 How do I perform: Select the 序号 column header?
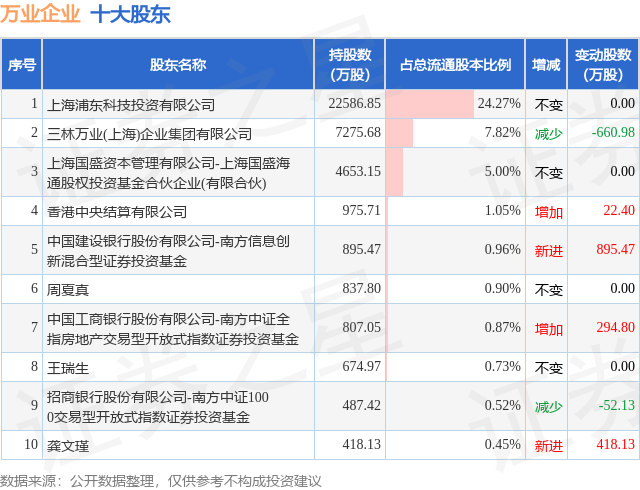coord(22,65)
